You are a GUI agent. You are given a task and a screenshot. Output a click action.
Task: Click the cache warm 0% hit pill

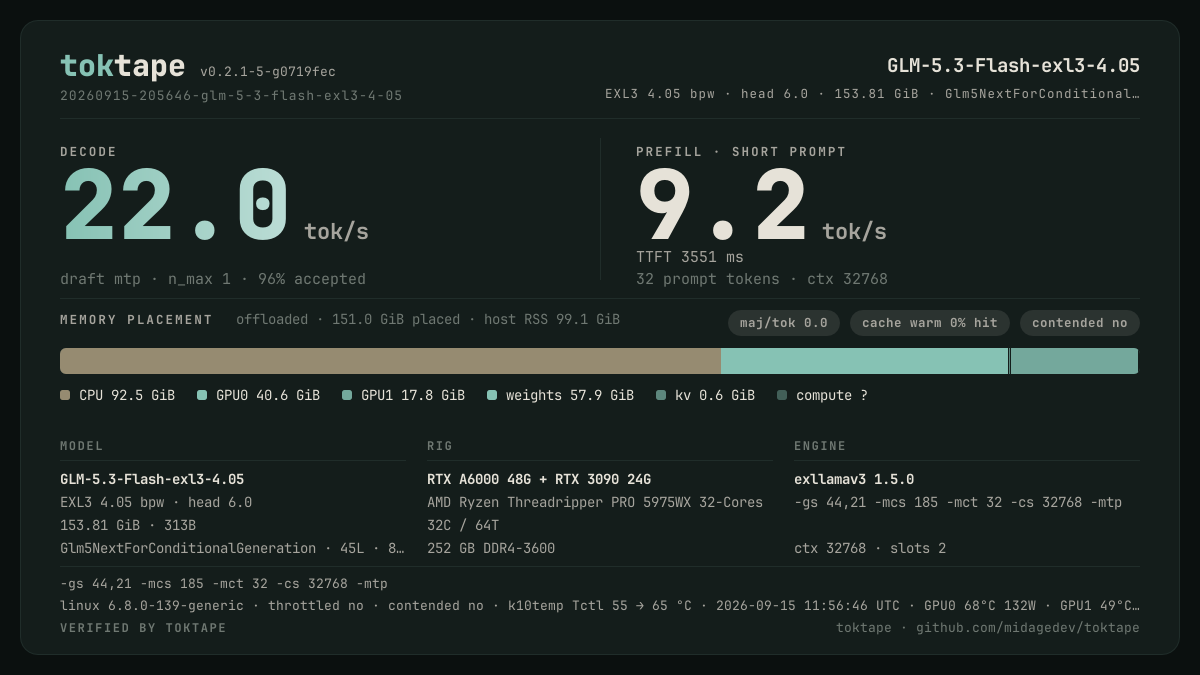[x=930, y=323]
